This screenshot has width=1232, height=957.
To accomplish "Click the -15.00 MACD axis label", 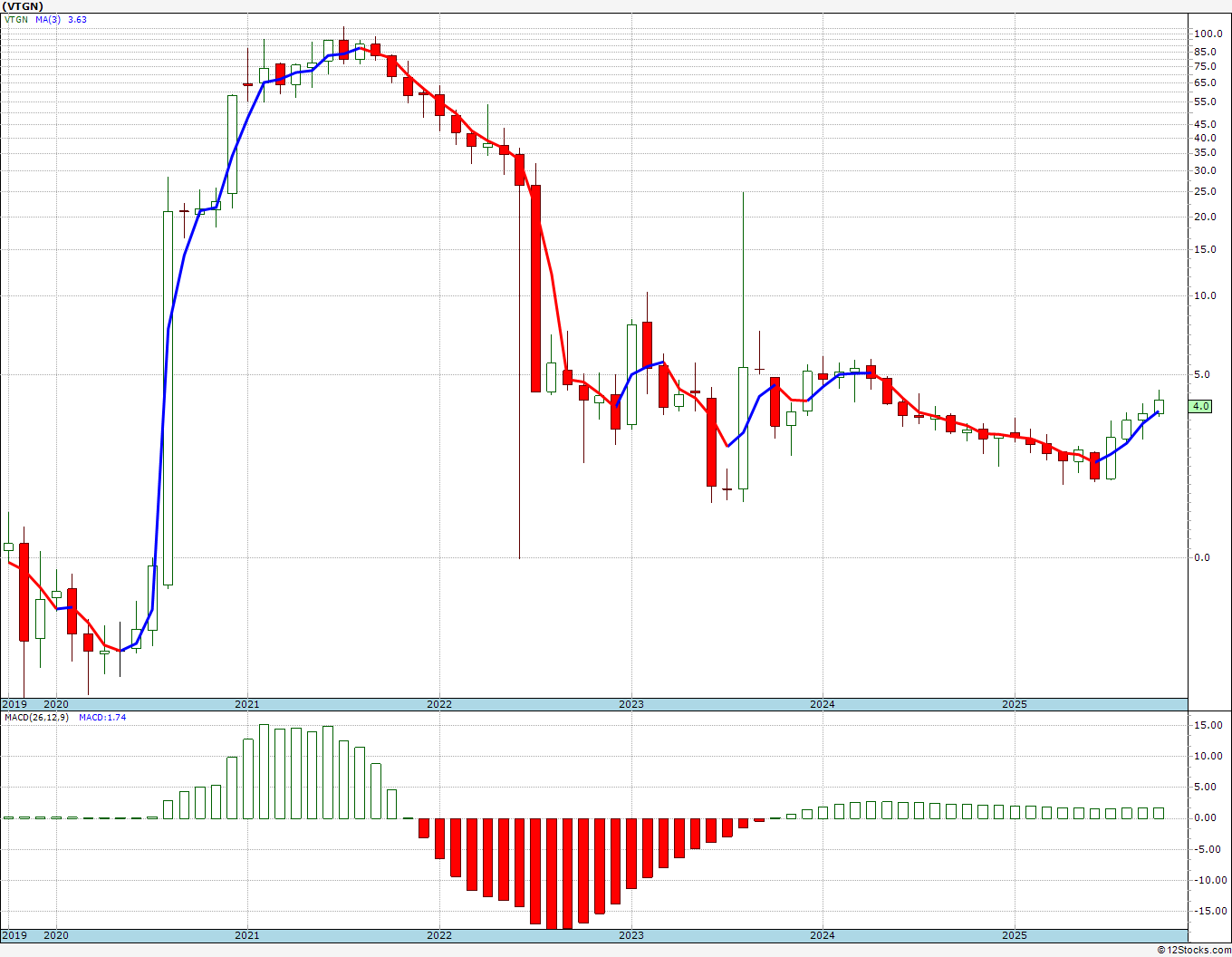I will pyautogui.click(x=1209, y=911).
